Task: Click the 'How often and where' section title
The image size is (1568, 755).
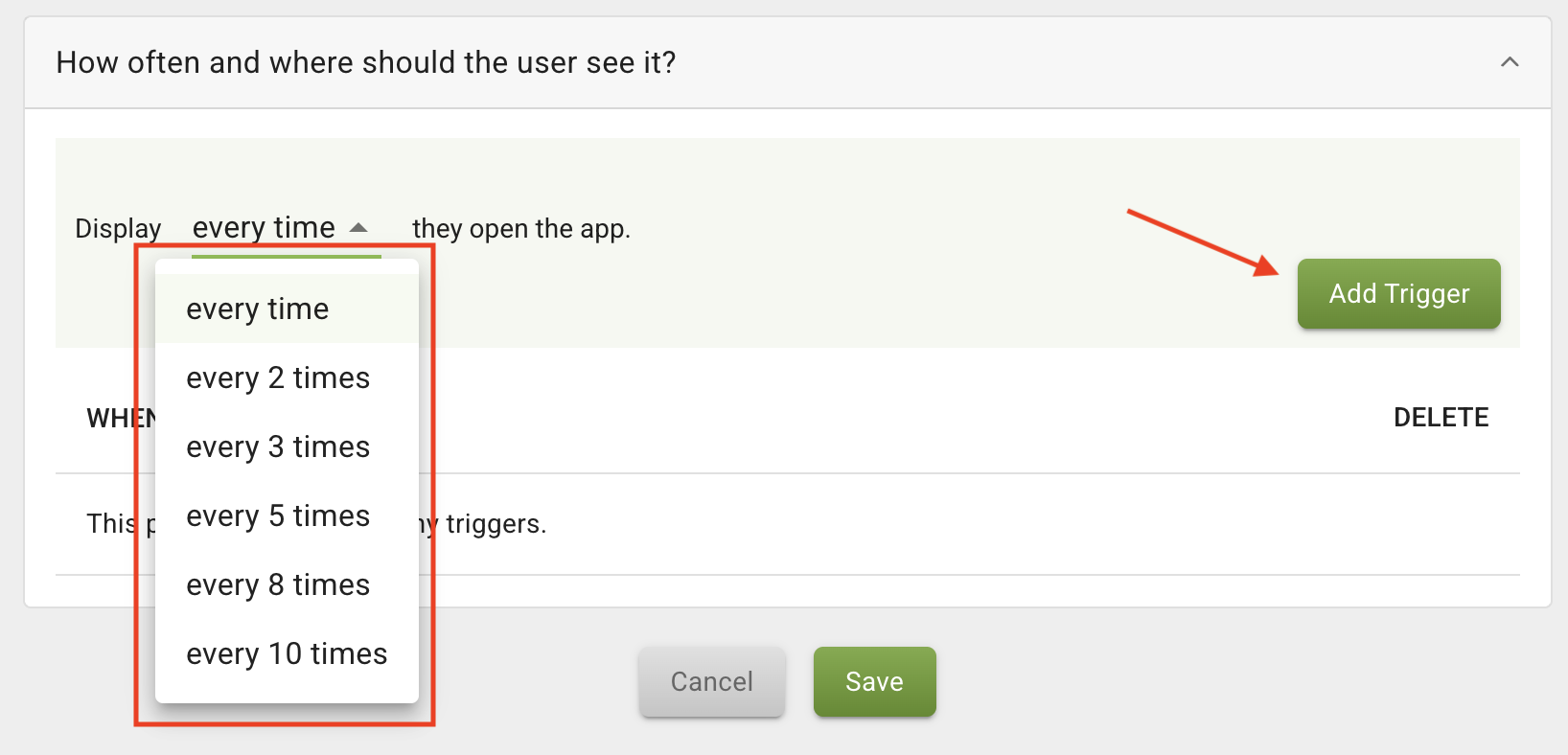Action: pos(366,62)
